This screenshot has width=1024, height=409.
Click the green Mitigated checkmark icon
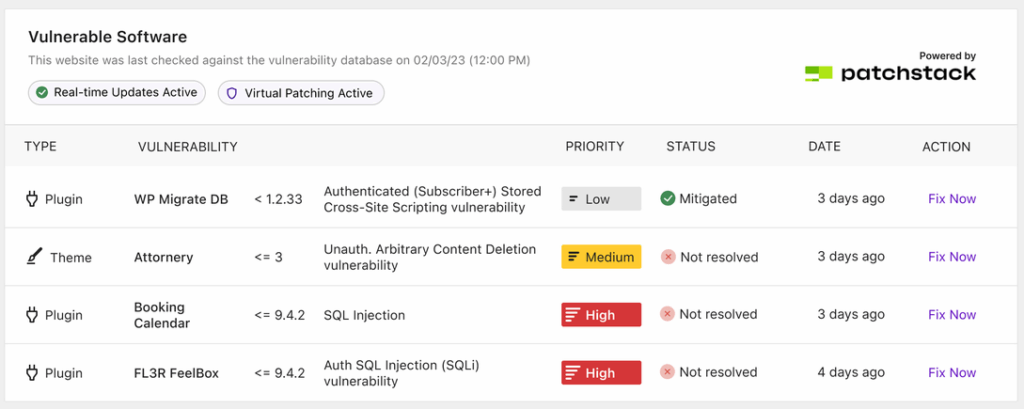pyautogui.click(x=668, y=199)
